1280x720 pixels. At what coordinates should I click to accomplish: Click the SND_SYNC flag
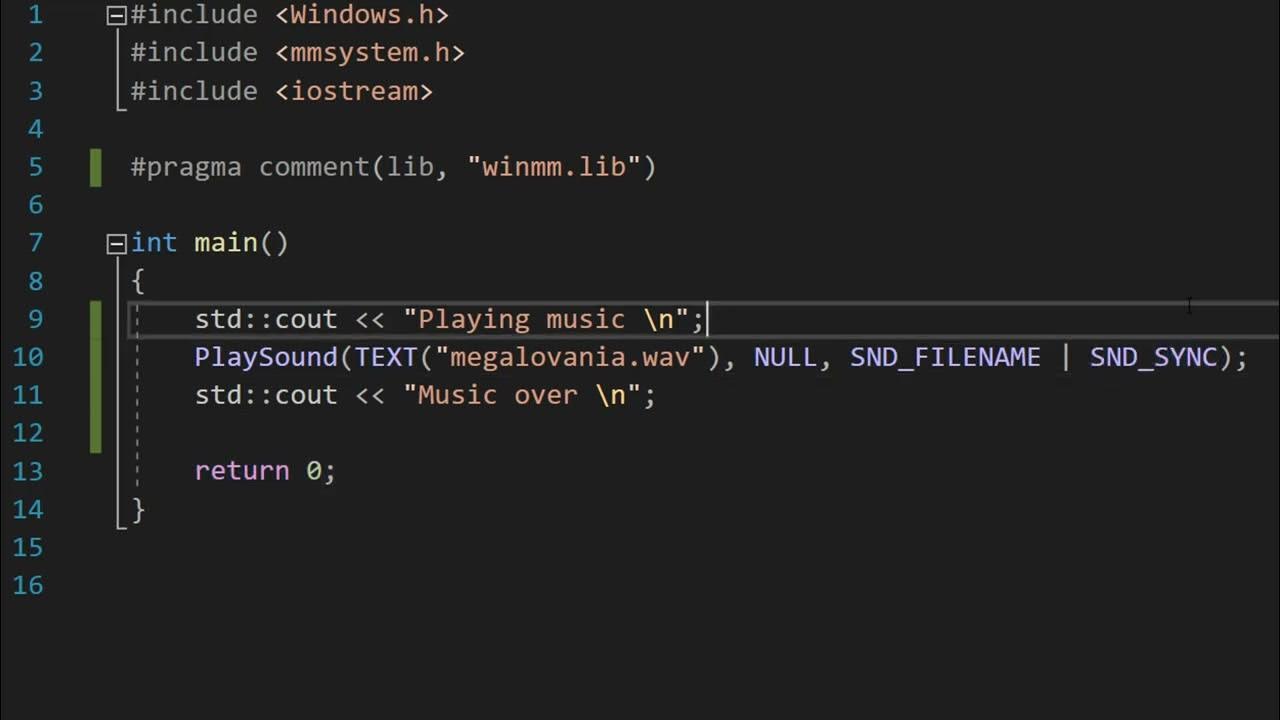coord(1153,357)
